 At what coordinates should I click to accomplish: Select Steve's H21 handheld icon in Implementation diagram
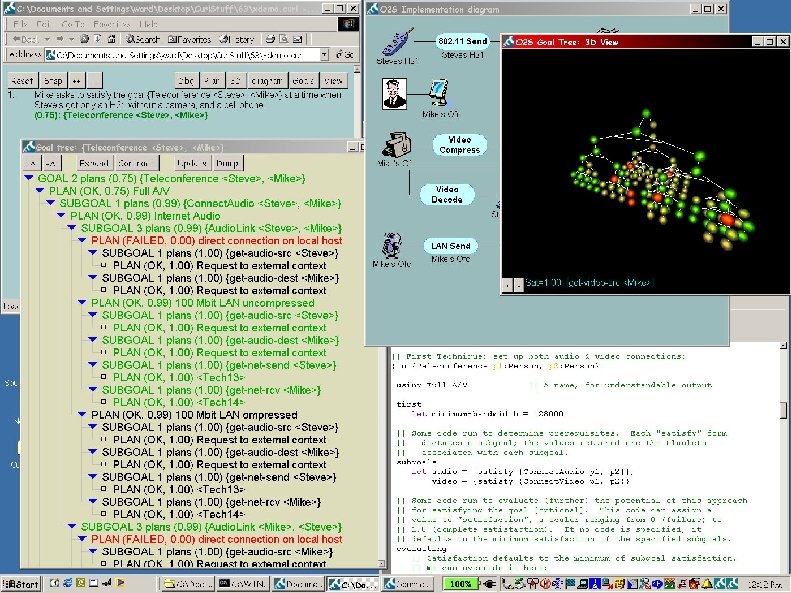(398, 42)
